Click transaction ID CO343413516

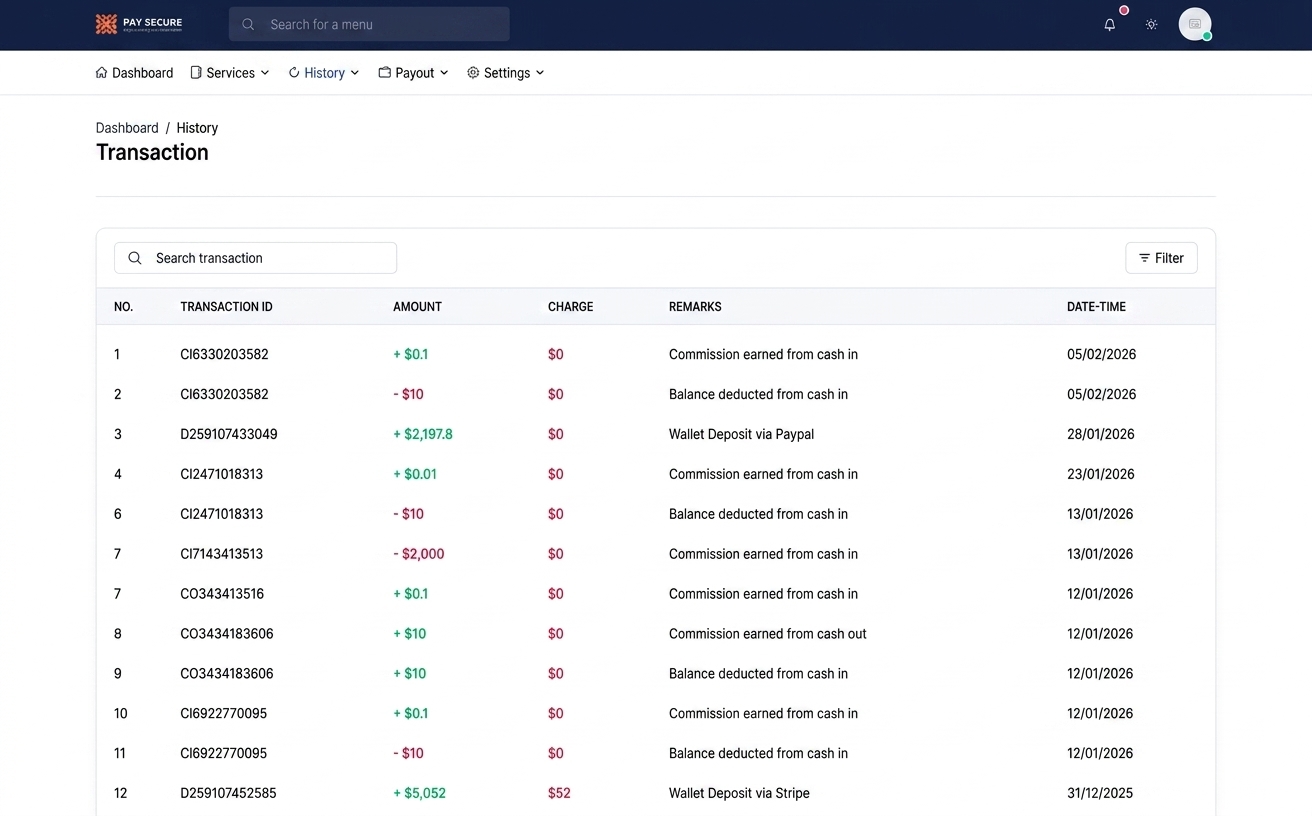pyautogui.click(x=222, y=594)
